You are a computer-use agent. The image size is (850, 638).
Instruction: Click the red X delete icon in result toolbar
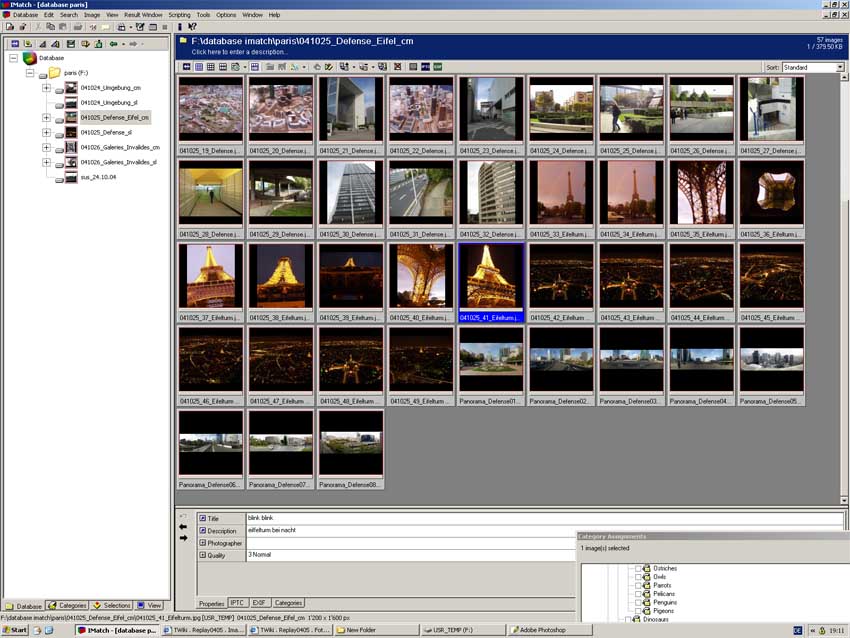(x=398, y=67)
